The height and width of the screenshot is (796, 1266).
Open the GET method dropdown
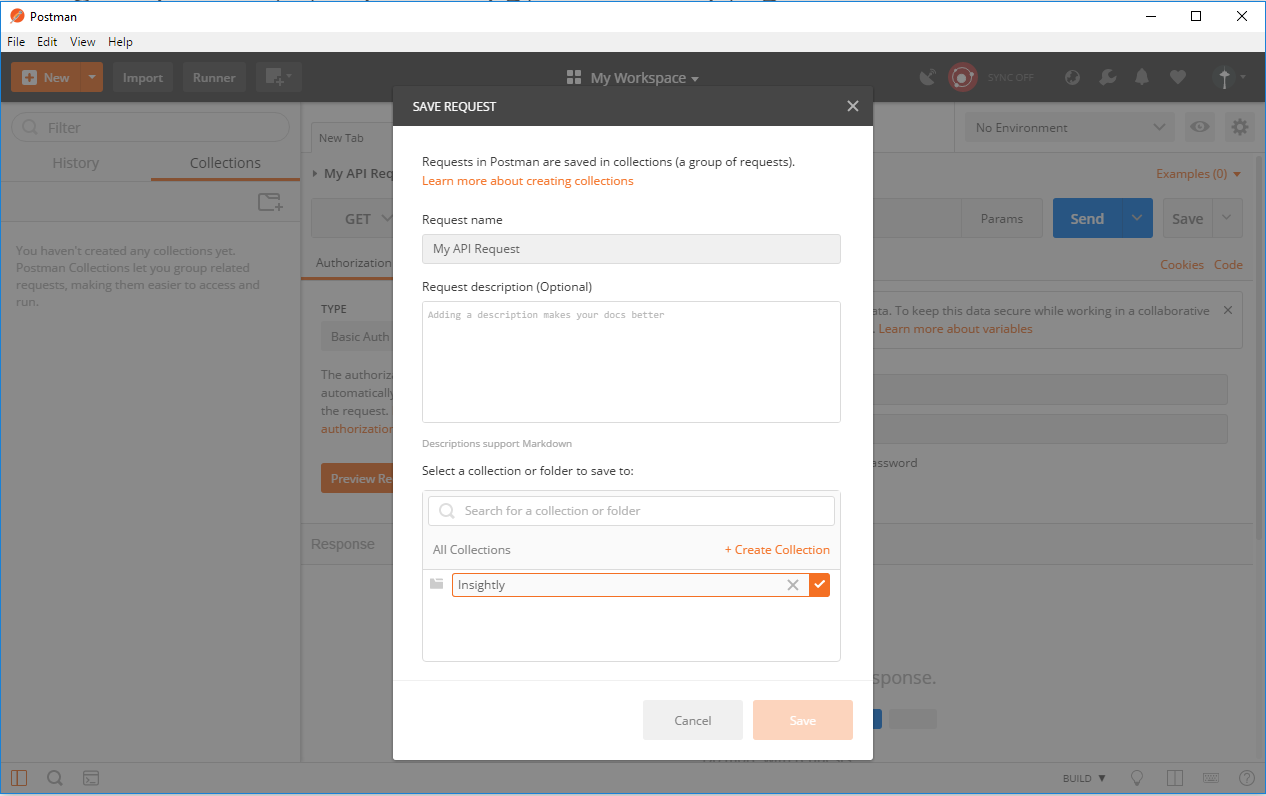tap(368, 219)
